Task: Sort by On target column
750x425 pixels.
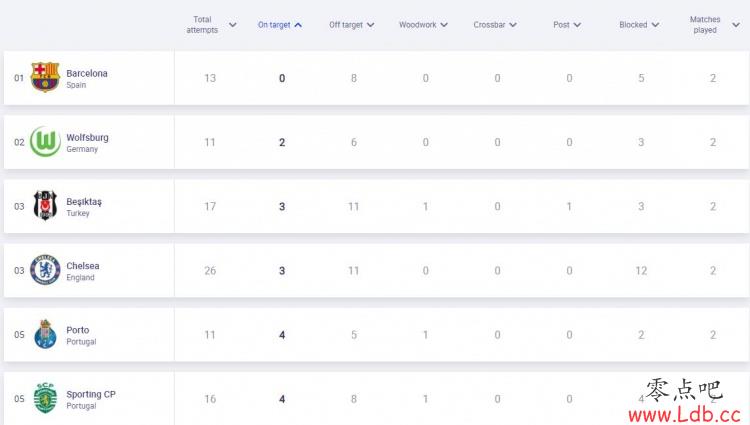Action: click(x=280, y=25)
